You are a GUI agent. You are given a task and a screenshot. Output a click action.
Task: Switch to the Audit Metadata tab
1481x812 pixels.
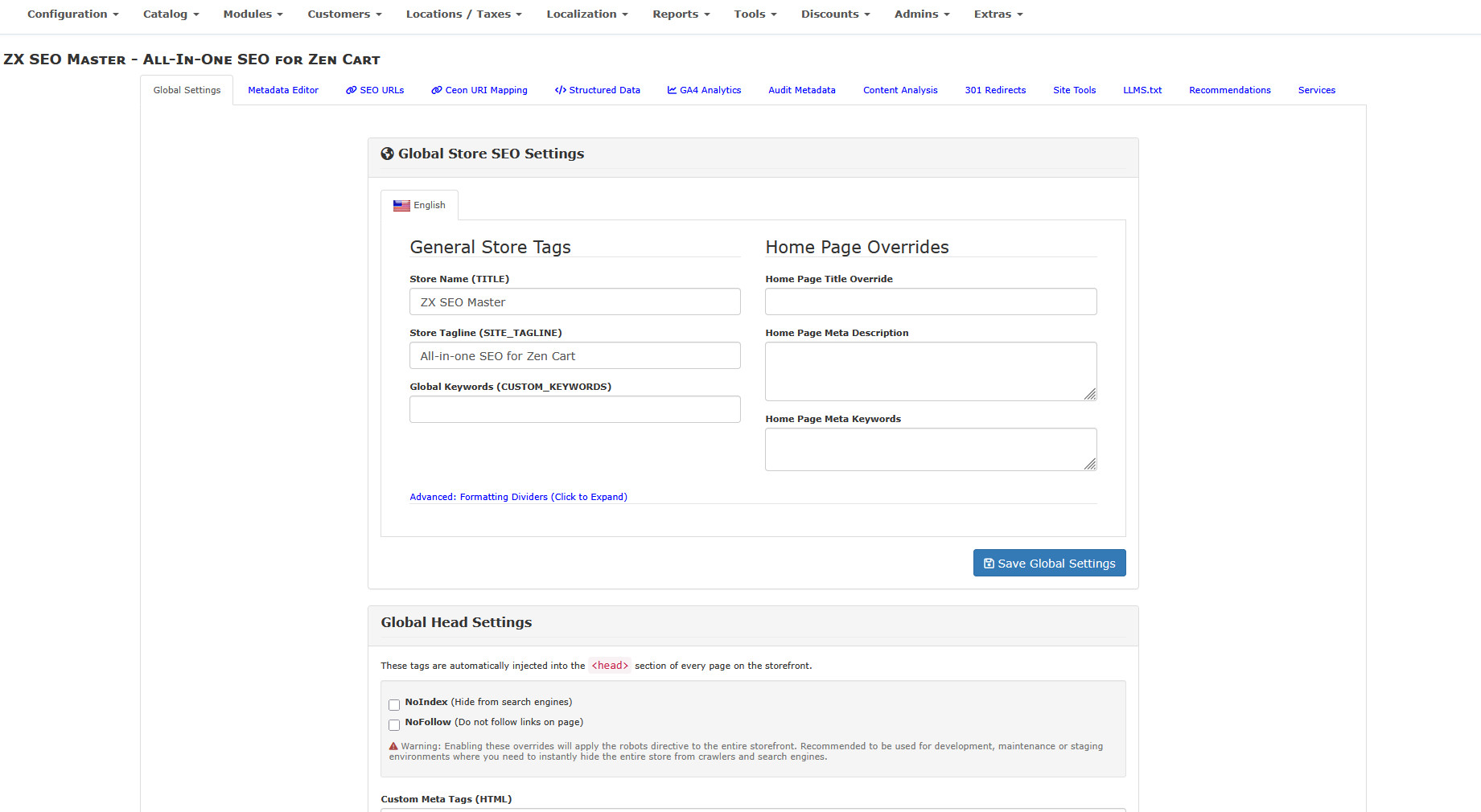click(x=802, y=90)
